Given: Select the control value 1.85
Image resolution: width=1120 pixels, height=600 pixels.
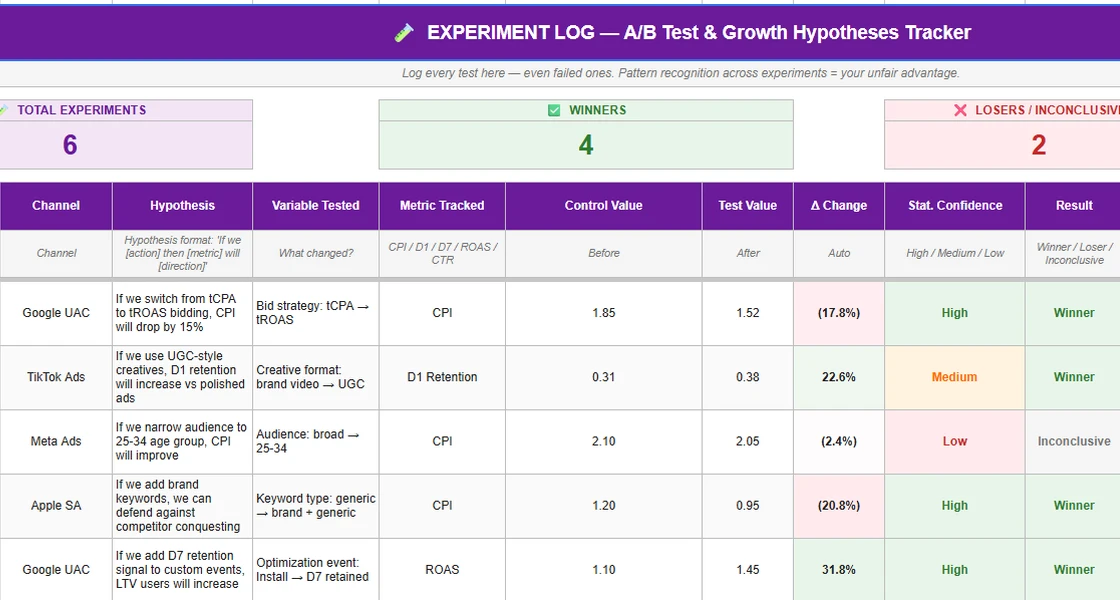Looking at the screenshot, I should 604,313.
